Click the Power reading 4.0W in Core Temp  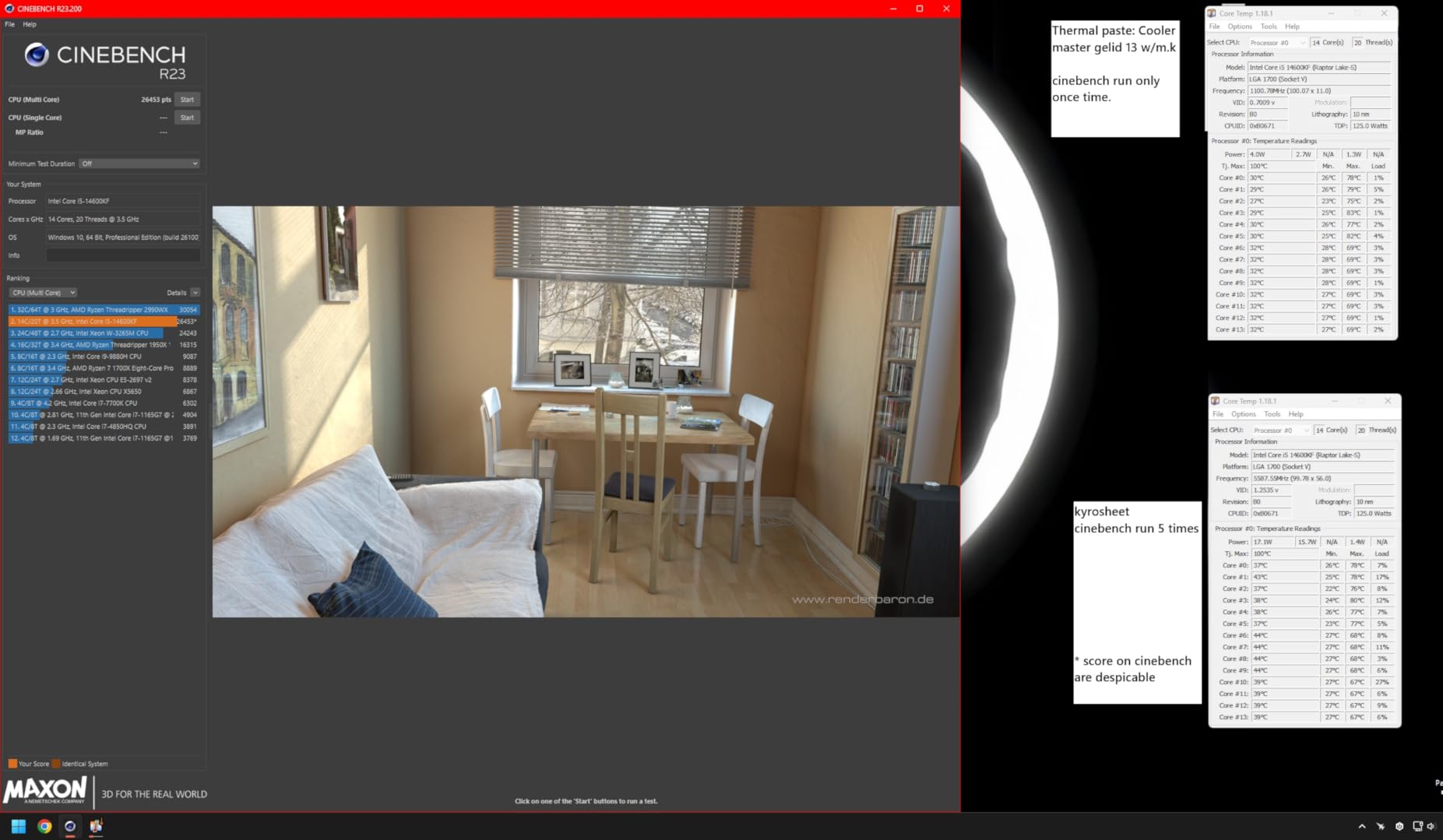point(1269,154)
